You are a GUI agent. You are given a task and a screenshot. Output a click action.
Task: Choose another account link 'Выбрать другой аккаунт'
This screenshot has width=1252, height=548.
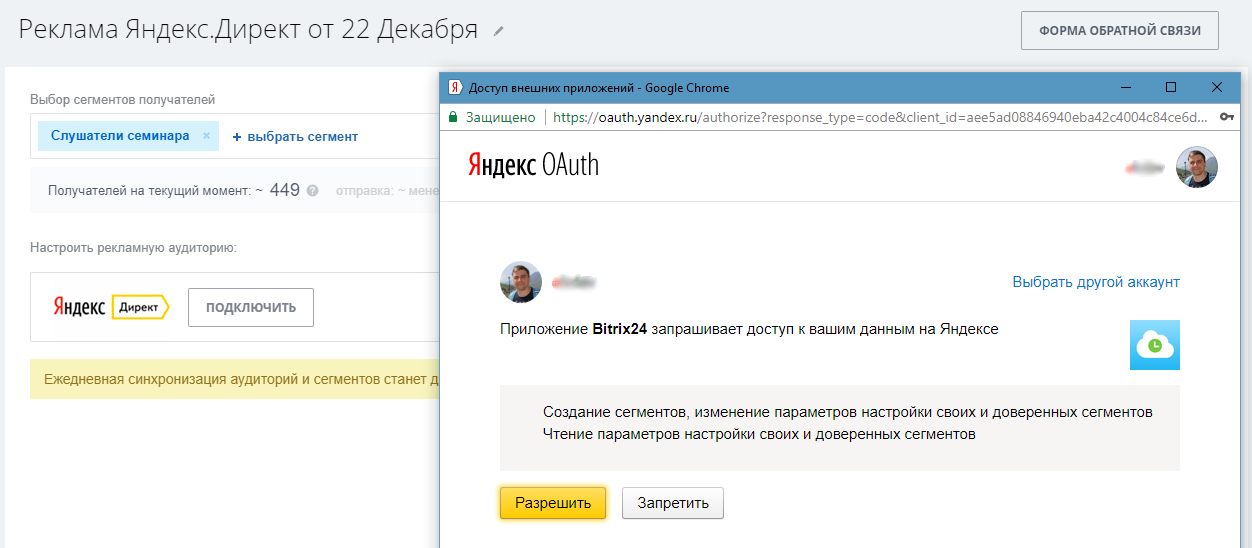coord(1096,282)
